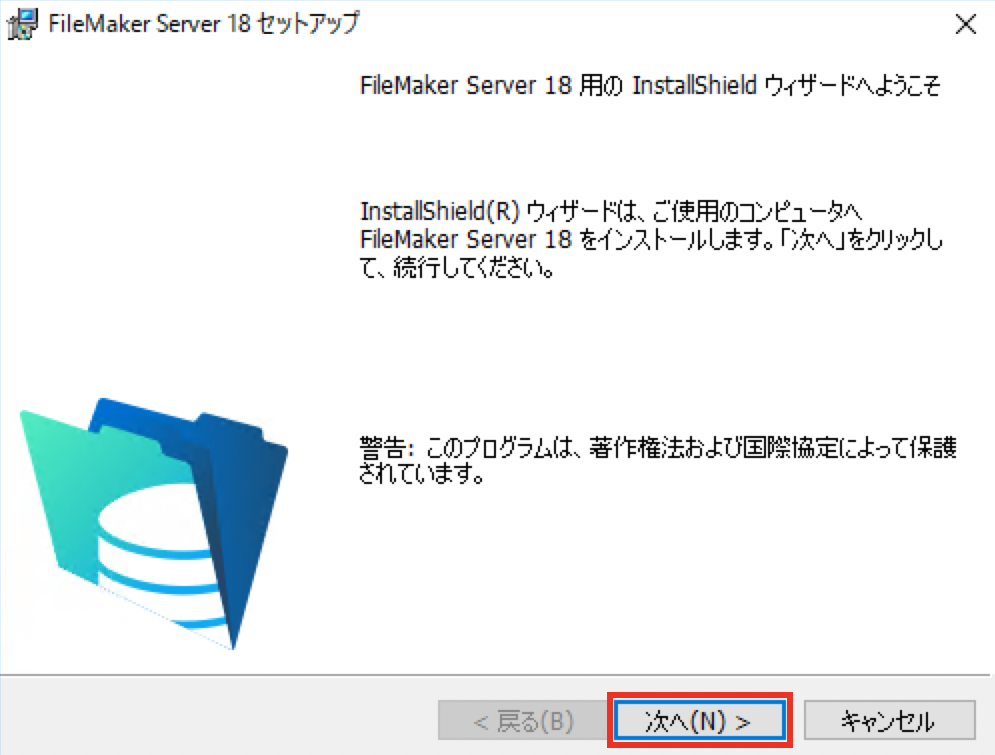The width and height of the screenshot is (995, 755).
Task: Click the FileMaker Server folder logo
Action: click(x=154, y=523)
